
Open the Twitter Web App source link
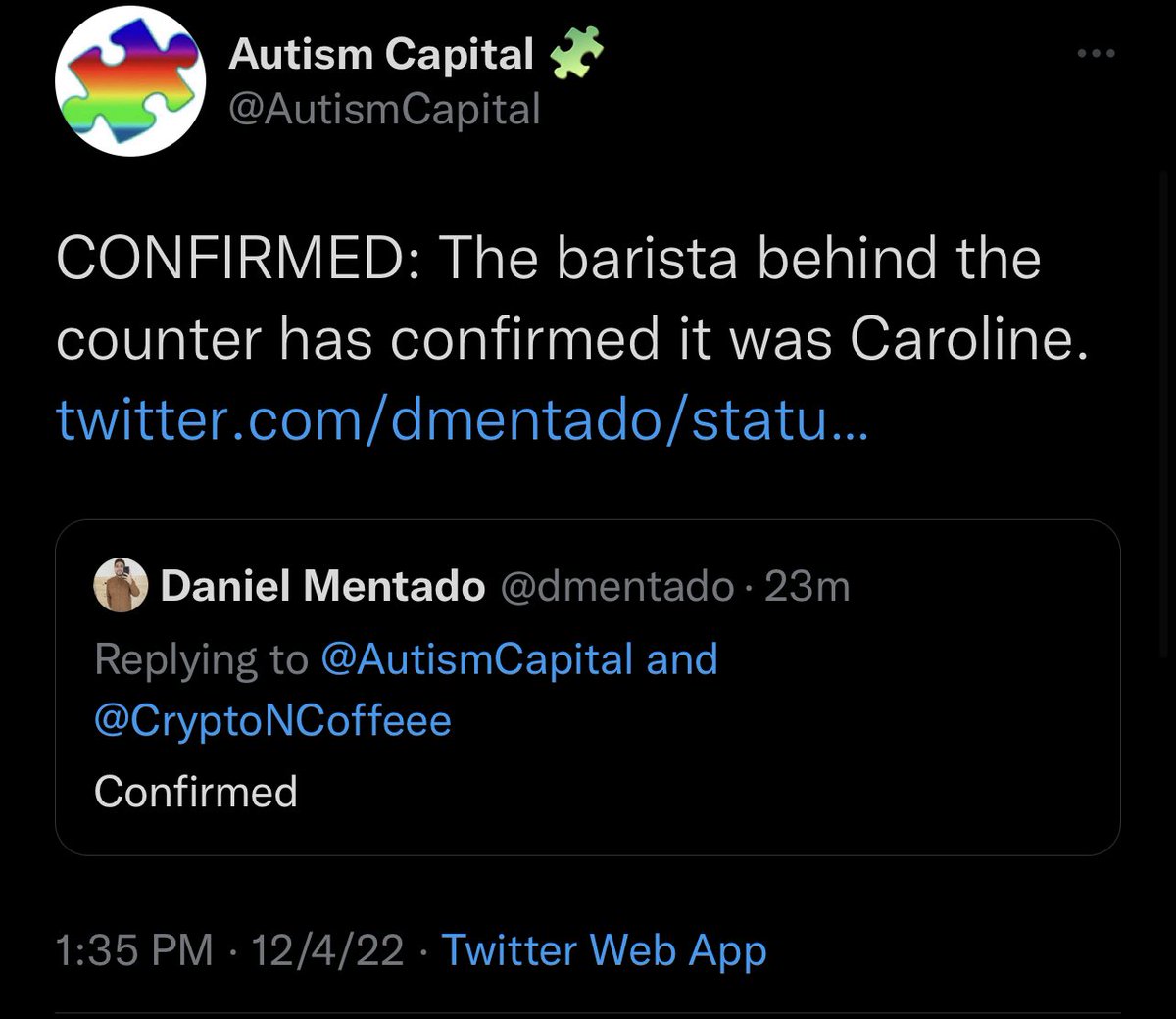[604, 950]
